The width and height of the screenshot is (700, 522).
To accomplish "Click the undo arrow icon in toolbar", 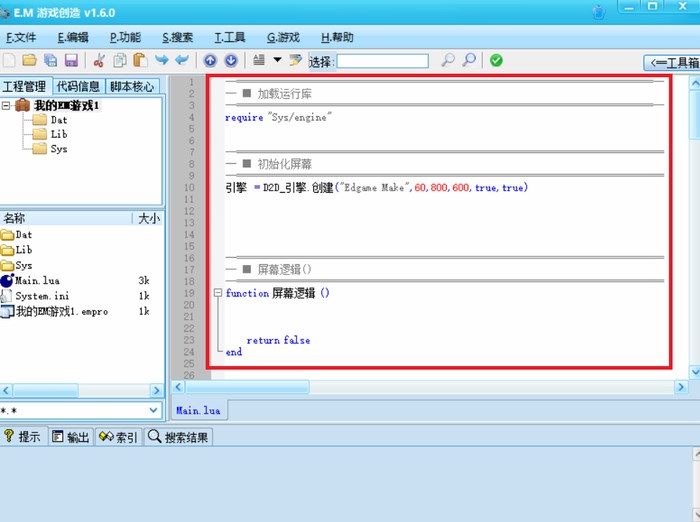I will point(182,59).
